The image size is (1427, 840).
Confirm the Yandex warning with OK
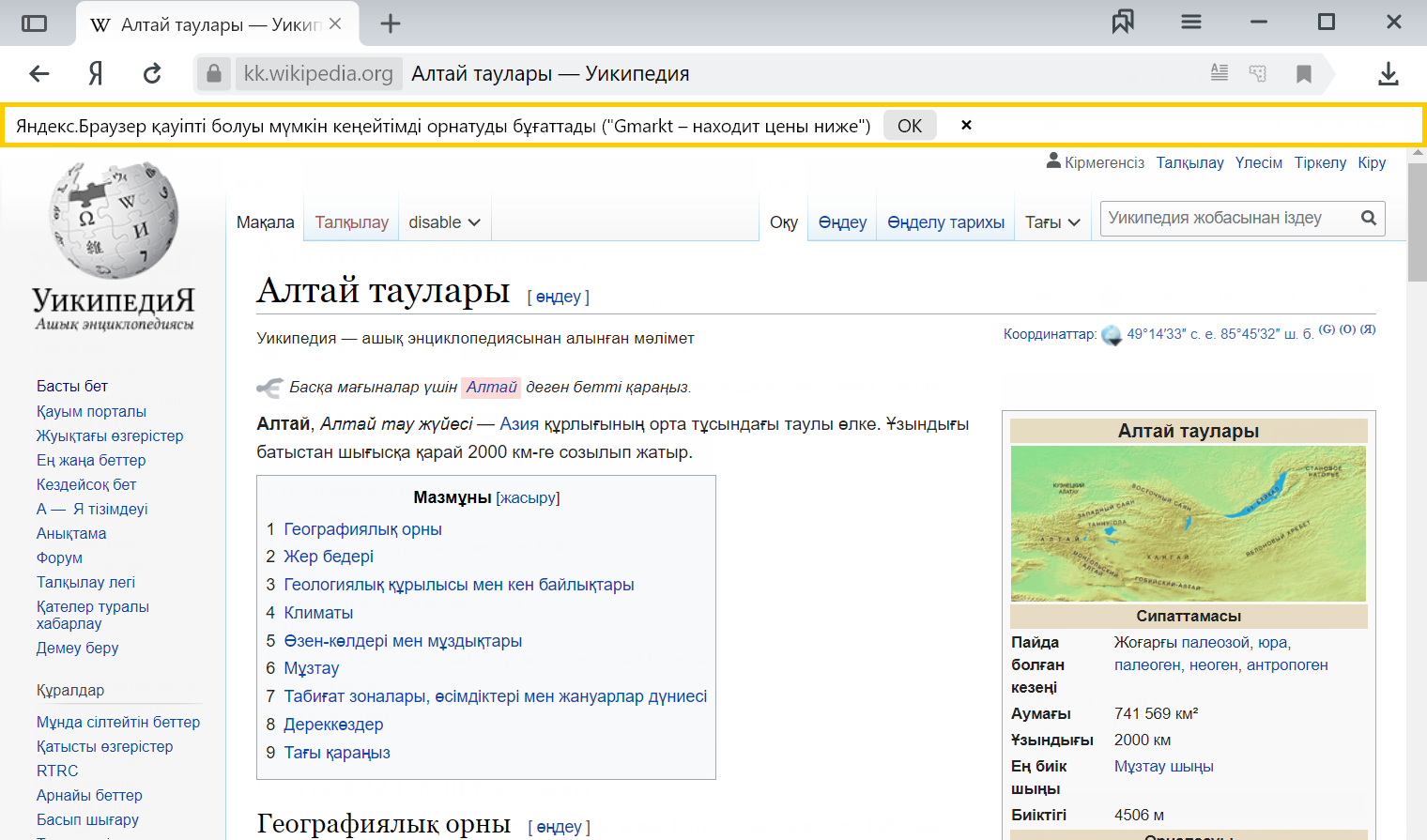pyautogui.click(x=910, y=126)
